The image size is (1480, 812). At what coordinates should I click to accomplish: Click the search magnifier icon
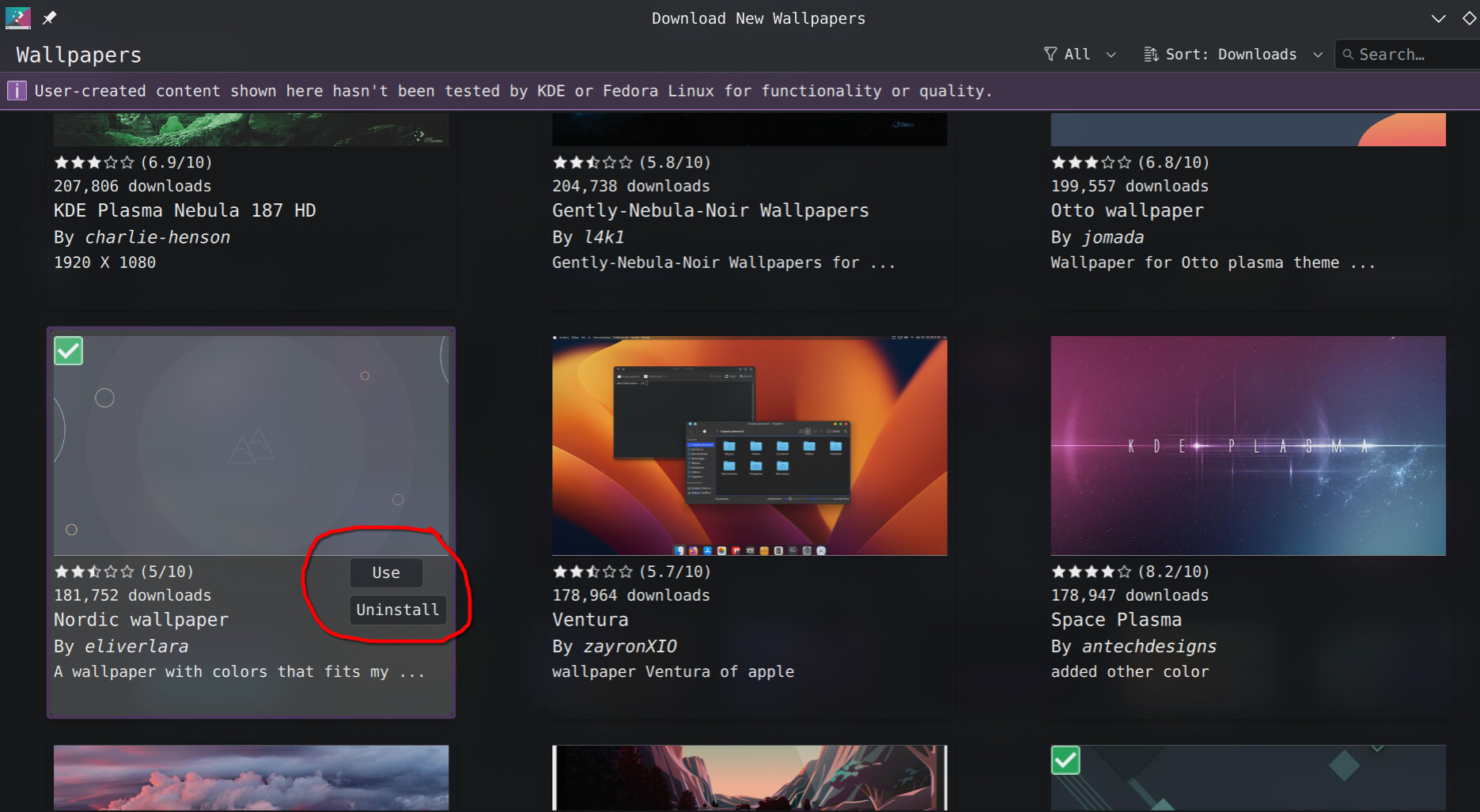[1348, 55]
